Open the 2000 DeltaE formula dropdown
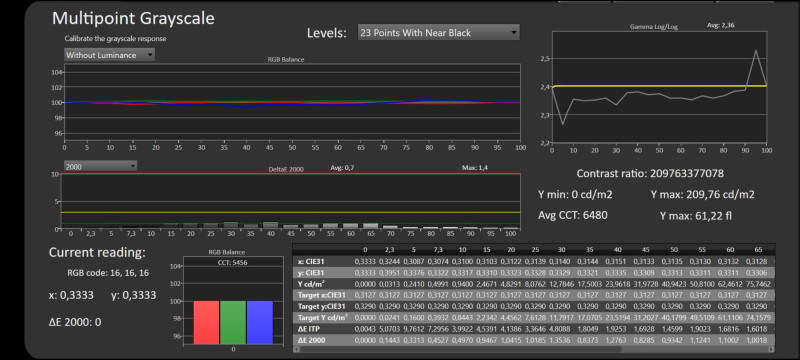800x360 pixels. 101,166
